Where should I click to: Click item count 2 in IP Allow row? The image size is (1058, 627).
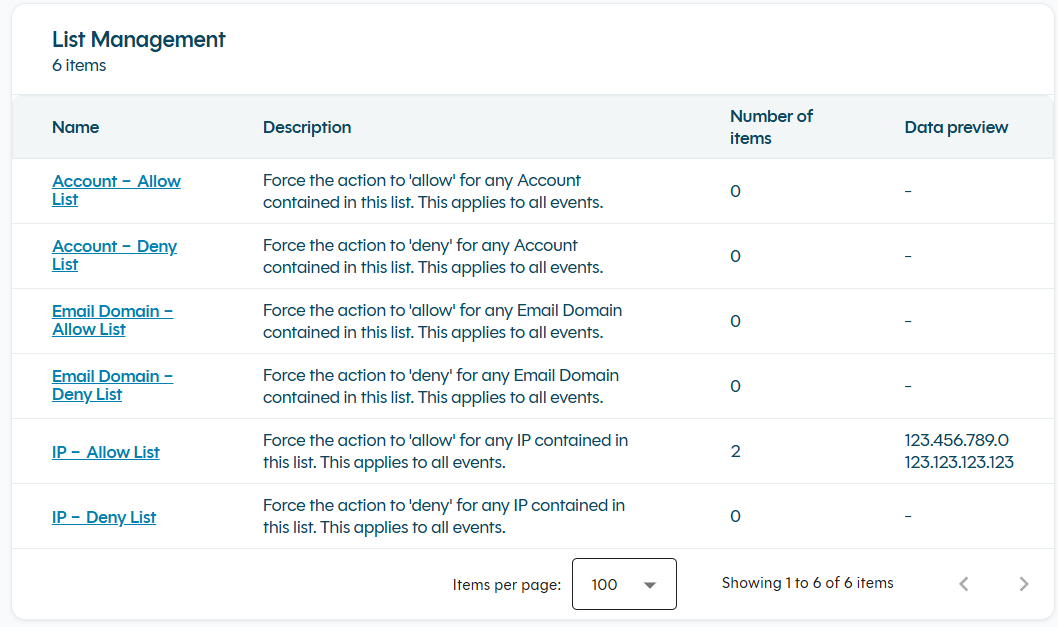pyautogui.click(x=735, y=451)
